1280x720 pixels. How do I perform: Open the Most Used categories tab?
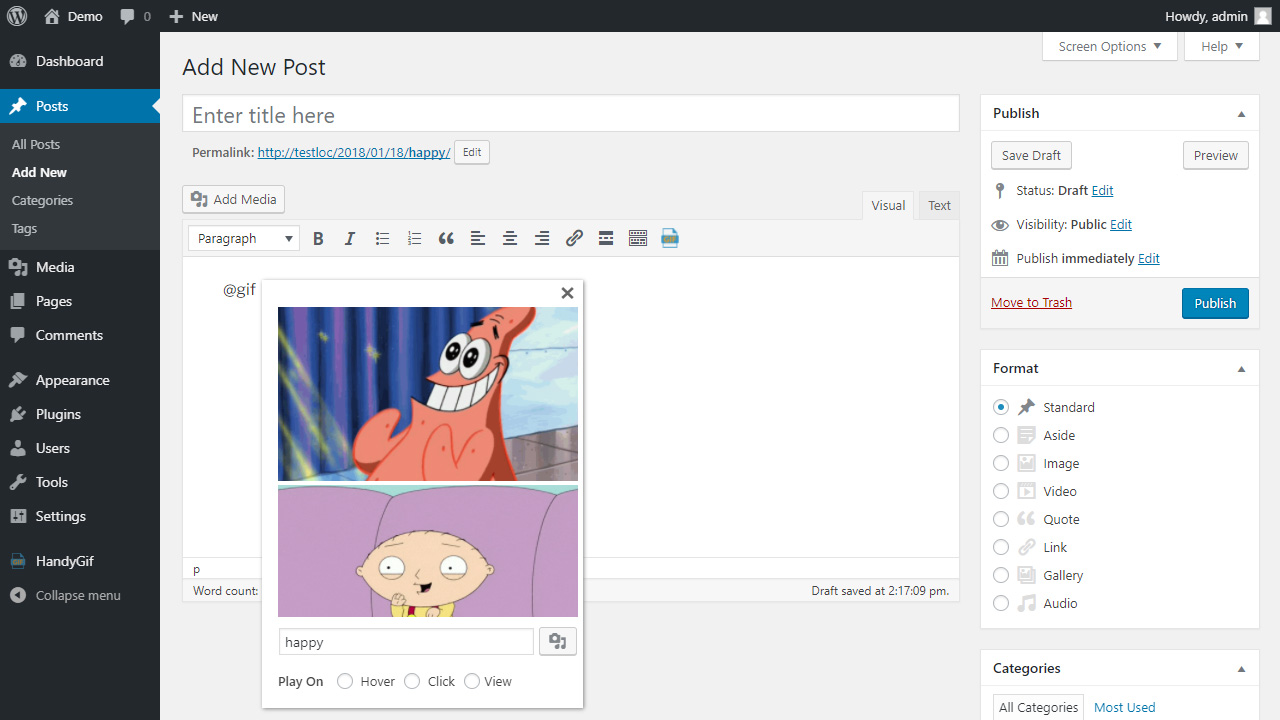1124,707
